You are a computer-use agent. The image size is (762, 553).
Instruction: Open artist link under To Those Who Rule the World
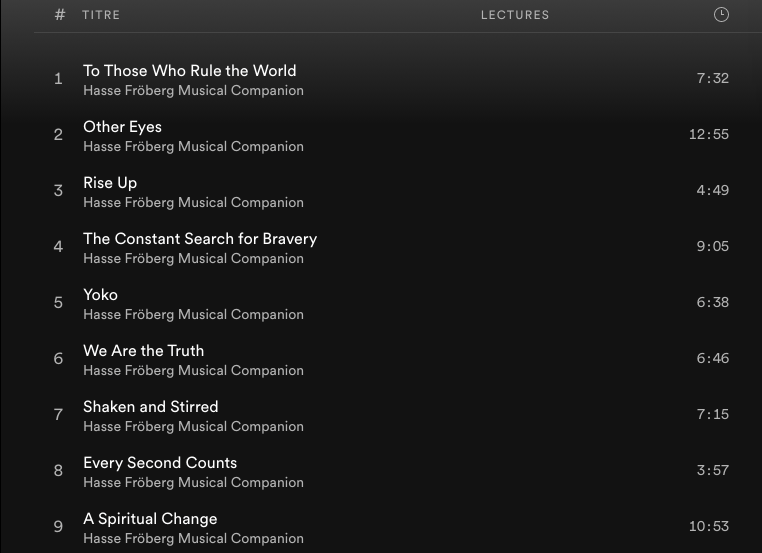click(193, 90)
